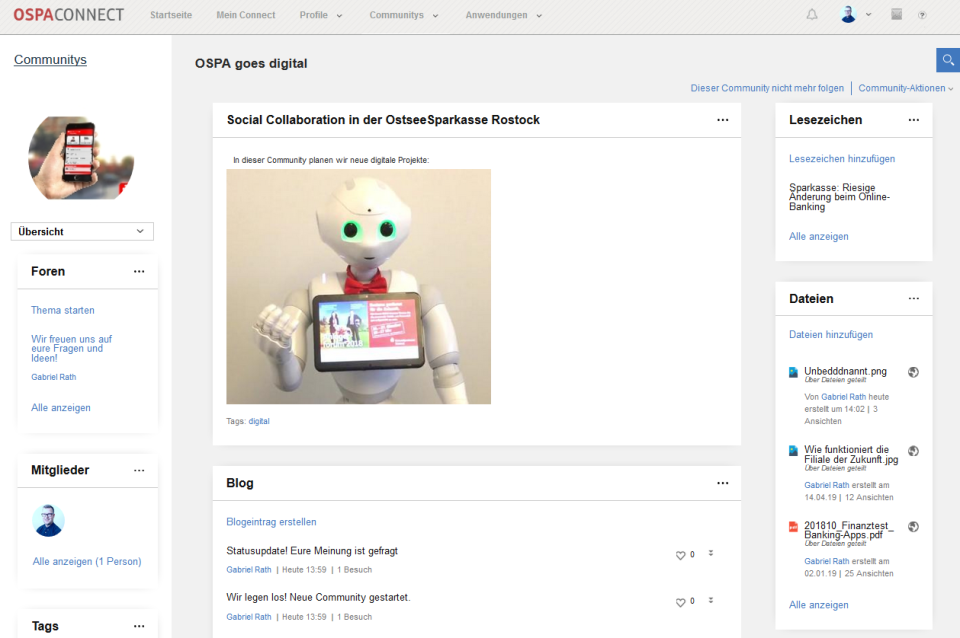This screenshot has height=638, width=960.
Task: Click 'Dateien hinzufügen'
Action: point(831,335)
